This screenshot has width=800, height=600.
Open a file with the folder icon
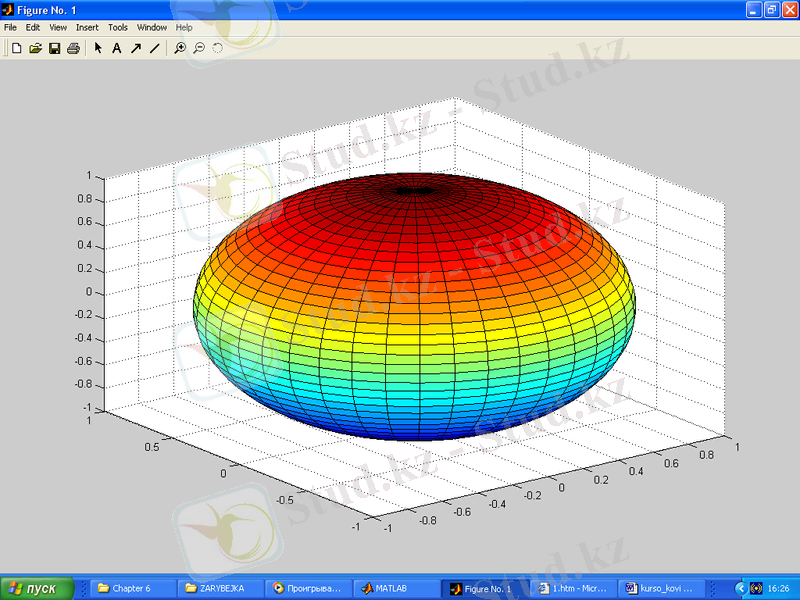point(35,48)
